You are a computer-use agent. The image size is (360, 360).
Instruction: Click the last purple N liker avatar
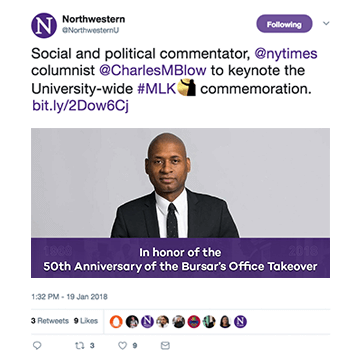coord(240,322)
